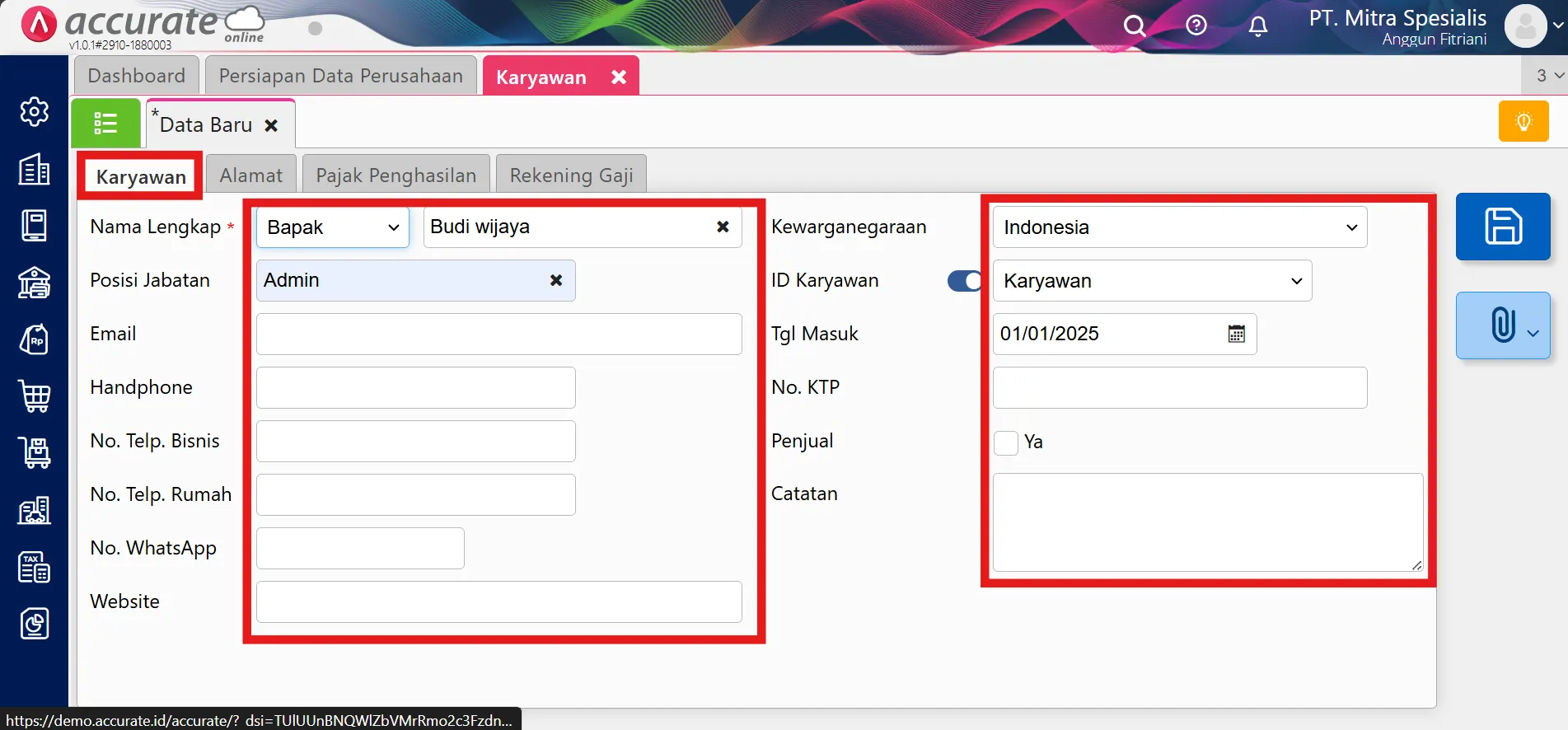
Task: Toggle the ID Karyawan automatic switch
Action: (963, 281)
